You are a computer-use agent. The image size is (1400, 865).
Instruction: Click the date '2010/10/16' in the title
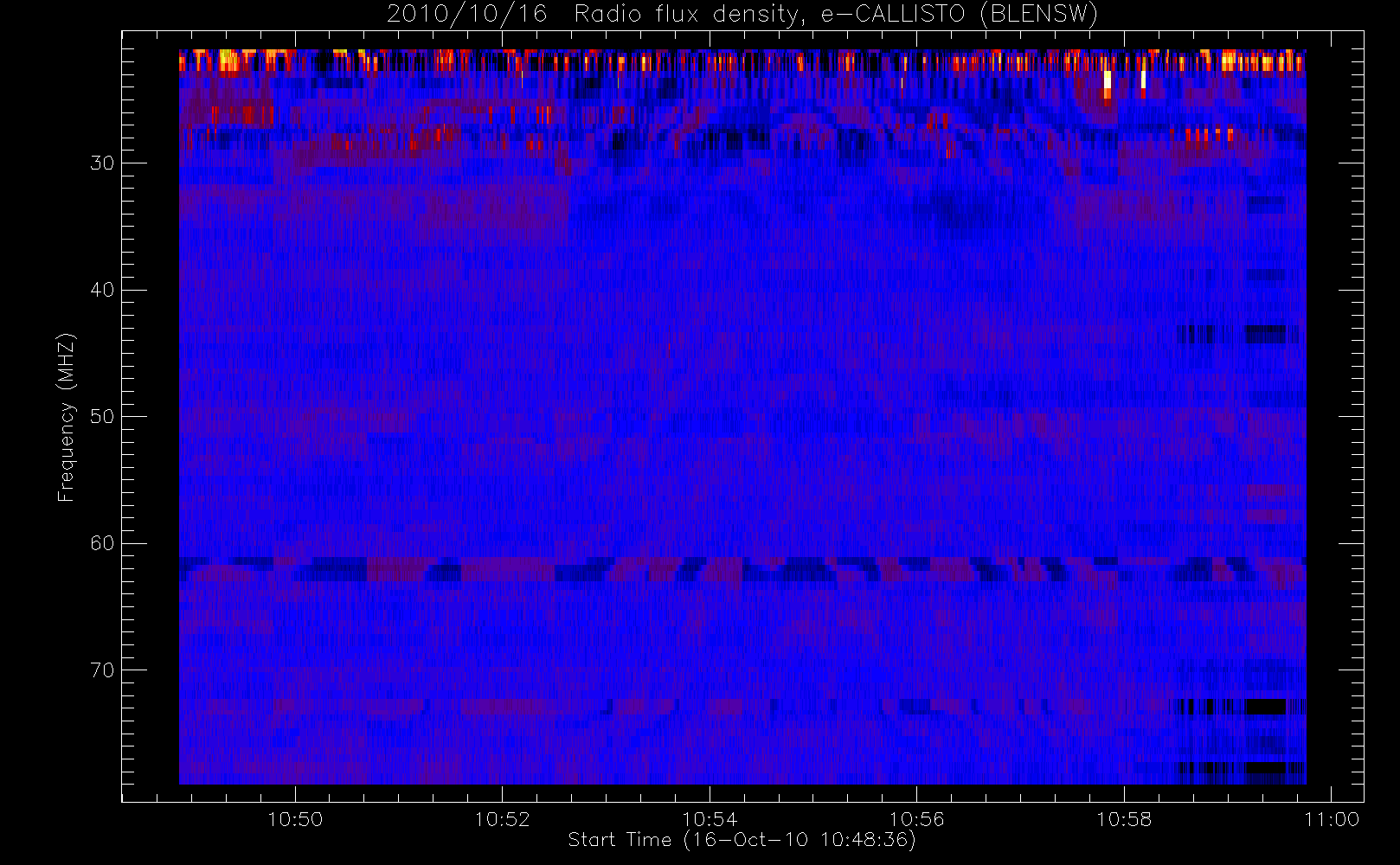[x=466, y=15]
